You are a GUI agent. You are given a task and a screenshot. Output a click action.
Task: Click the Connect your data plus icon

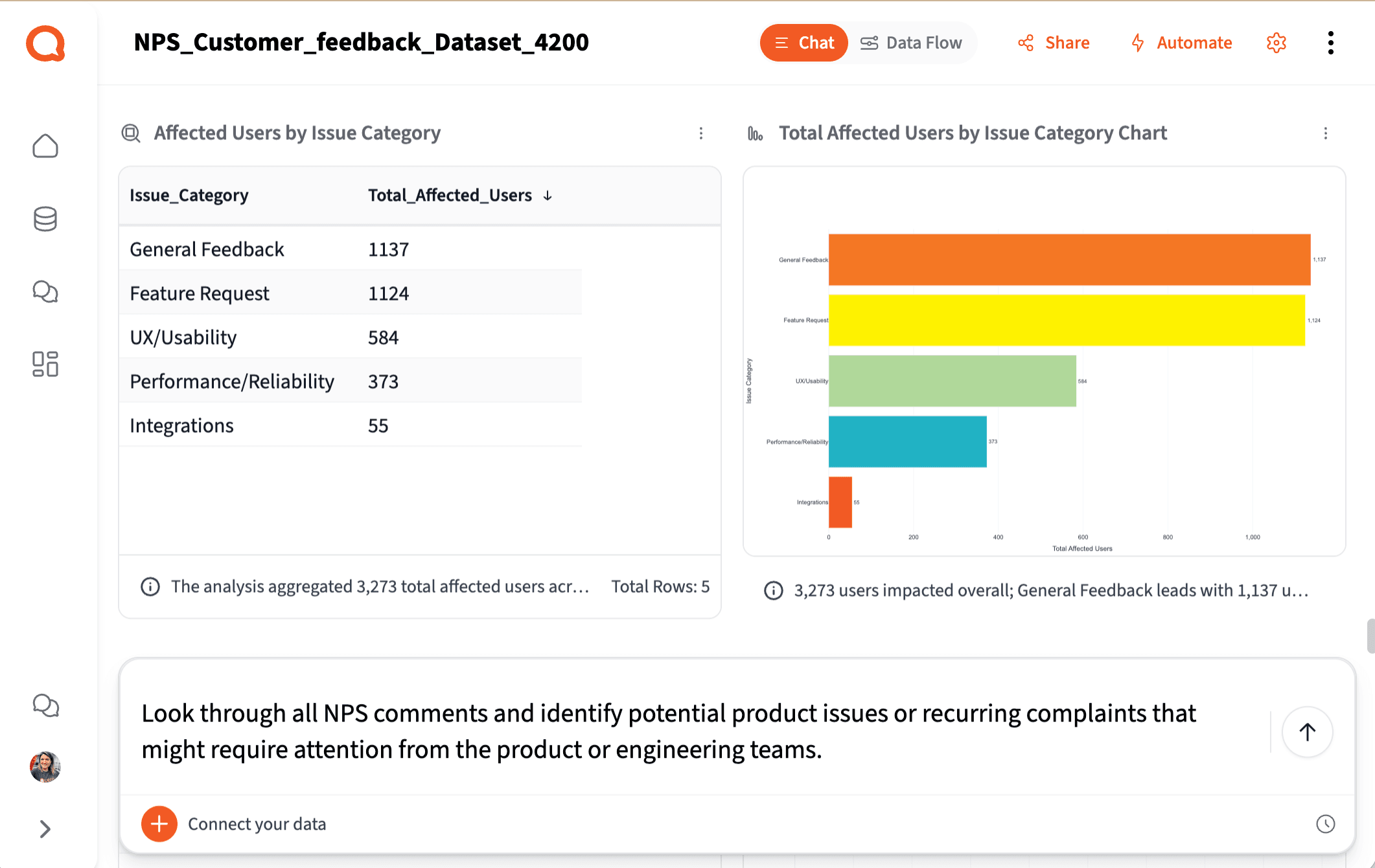coord(159,824)
